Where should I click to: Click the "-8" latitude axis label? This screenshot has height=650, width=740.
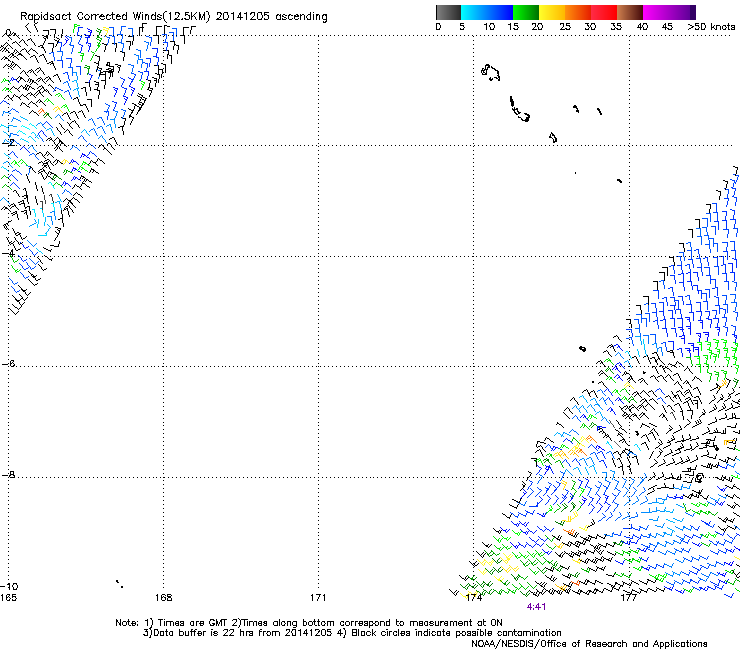point(8,475)
